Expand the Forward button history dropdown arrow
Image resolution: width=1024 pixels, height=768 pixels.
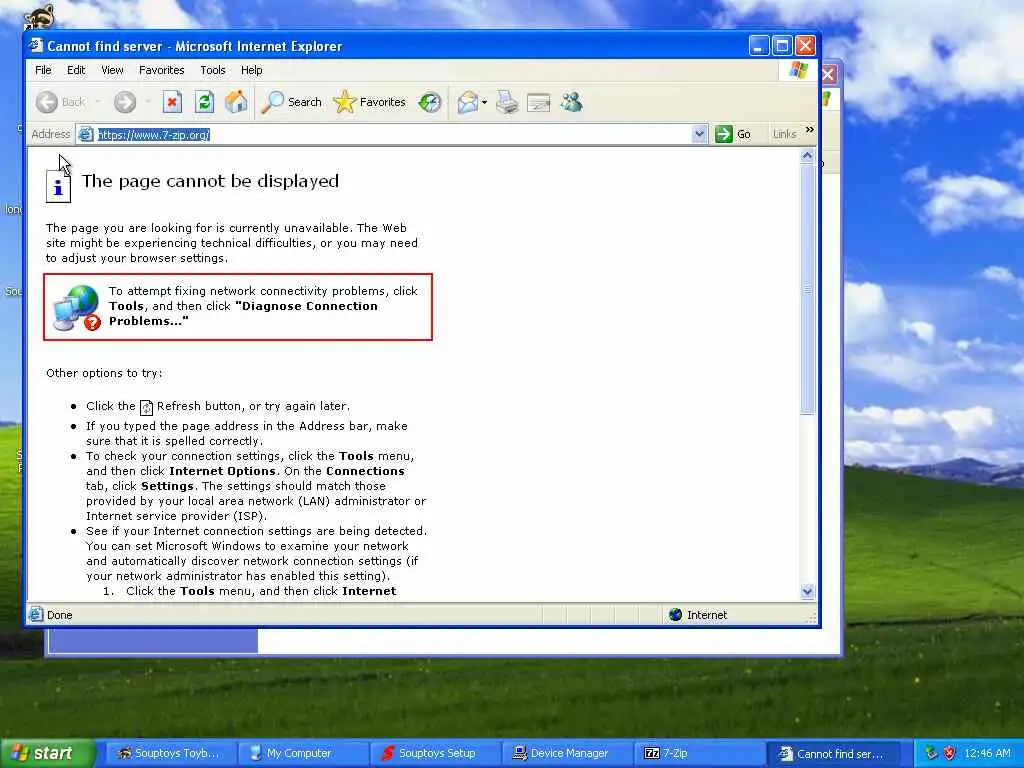click(148, 102)
